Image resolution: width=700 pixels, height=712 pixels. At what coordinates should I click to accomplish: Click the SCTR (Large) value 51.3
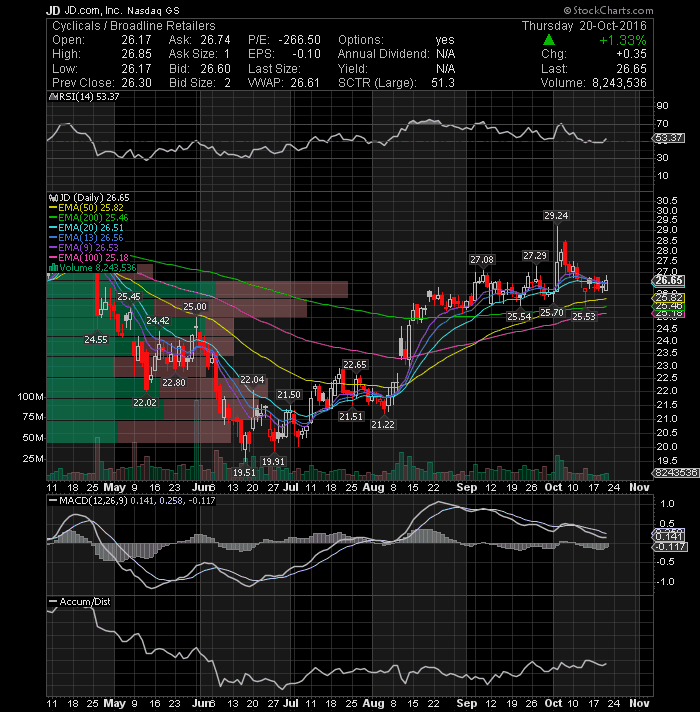pyautogui.click(x=443, y=83)
